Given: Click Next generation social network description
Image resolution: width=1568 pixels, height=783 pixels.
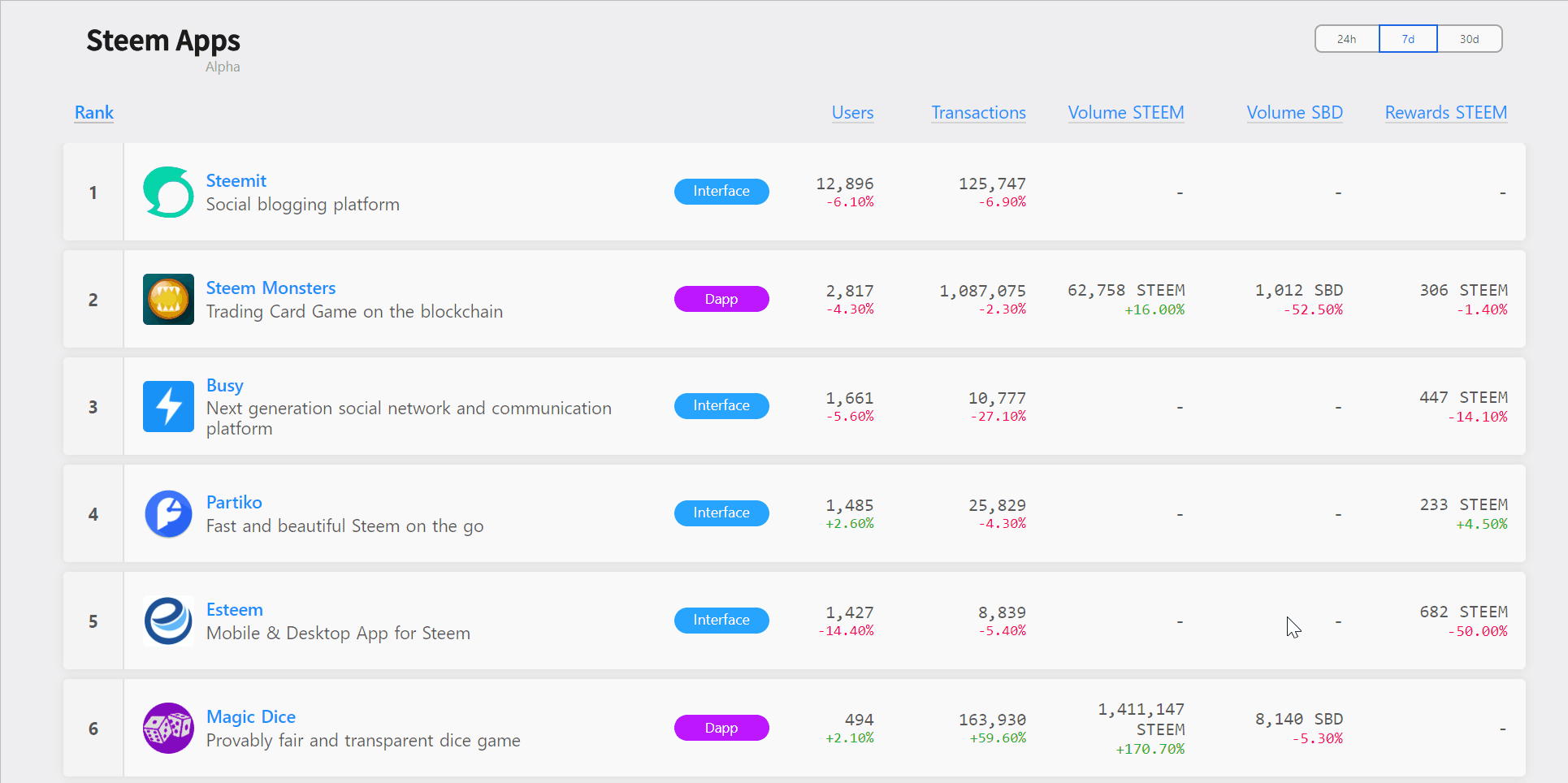Looking at the screenshot, I should [x=409, y=418].
